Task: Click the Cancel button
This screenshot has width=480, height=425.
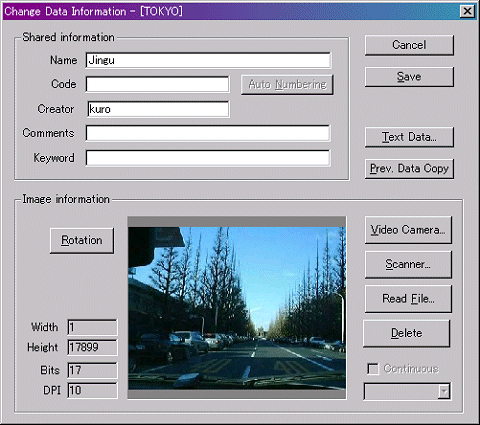Action: [x=409, y=45]
